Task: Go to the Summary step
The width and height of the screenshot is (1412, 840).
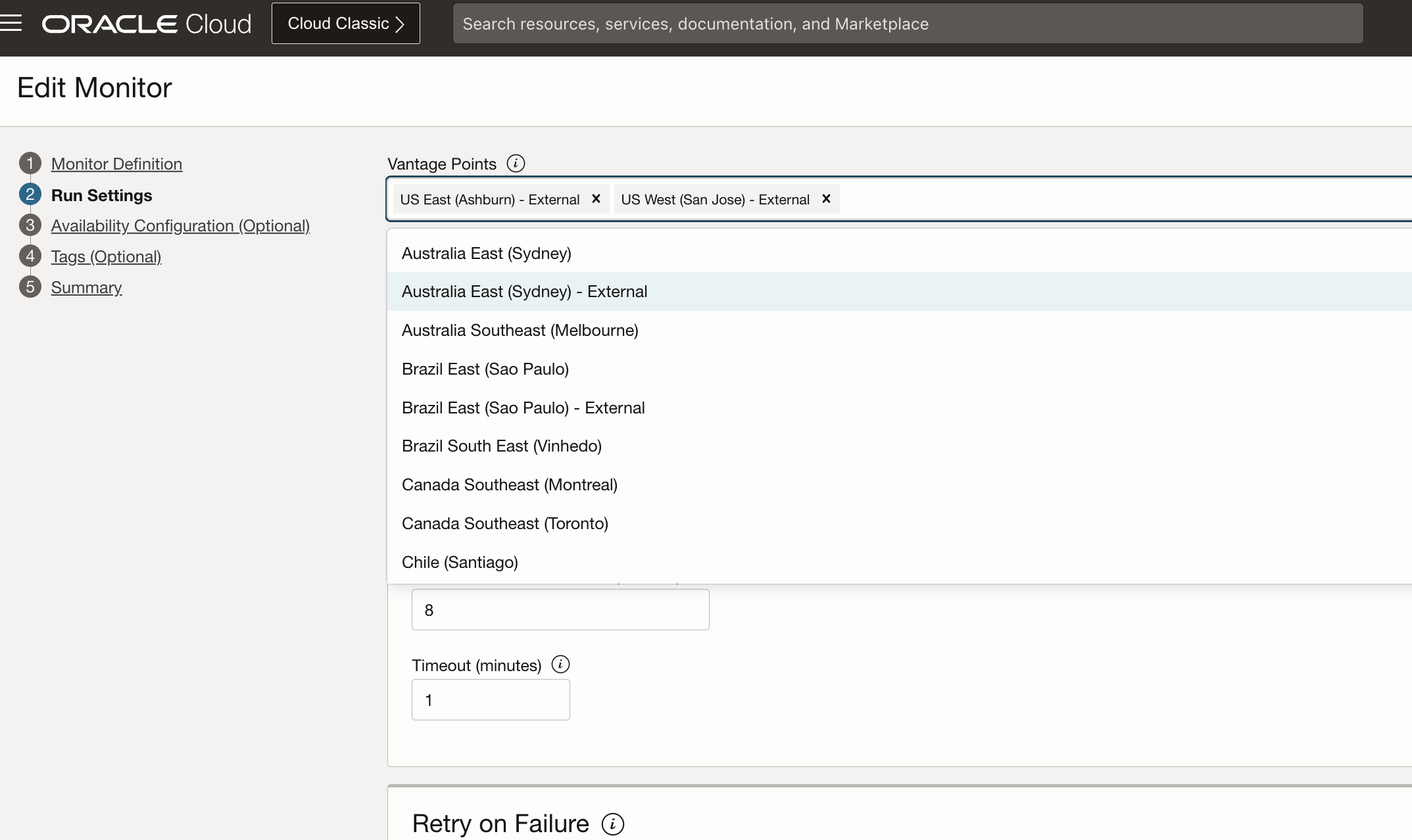Action: (86, 287)
